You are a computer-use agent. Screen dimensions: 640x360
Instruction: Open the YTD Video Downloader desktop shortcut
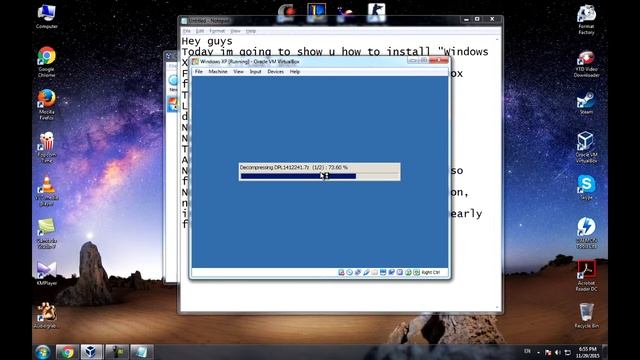586,64
